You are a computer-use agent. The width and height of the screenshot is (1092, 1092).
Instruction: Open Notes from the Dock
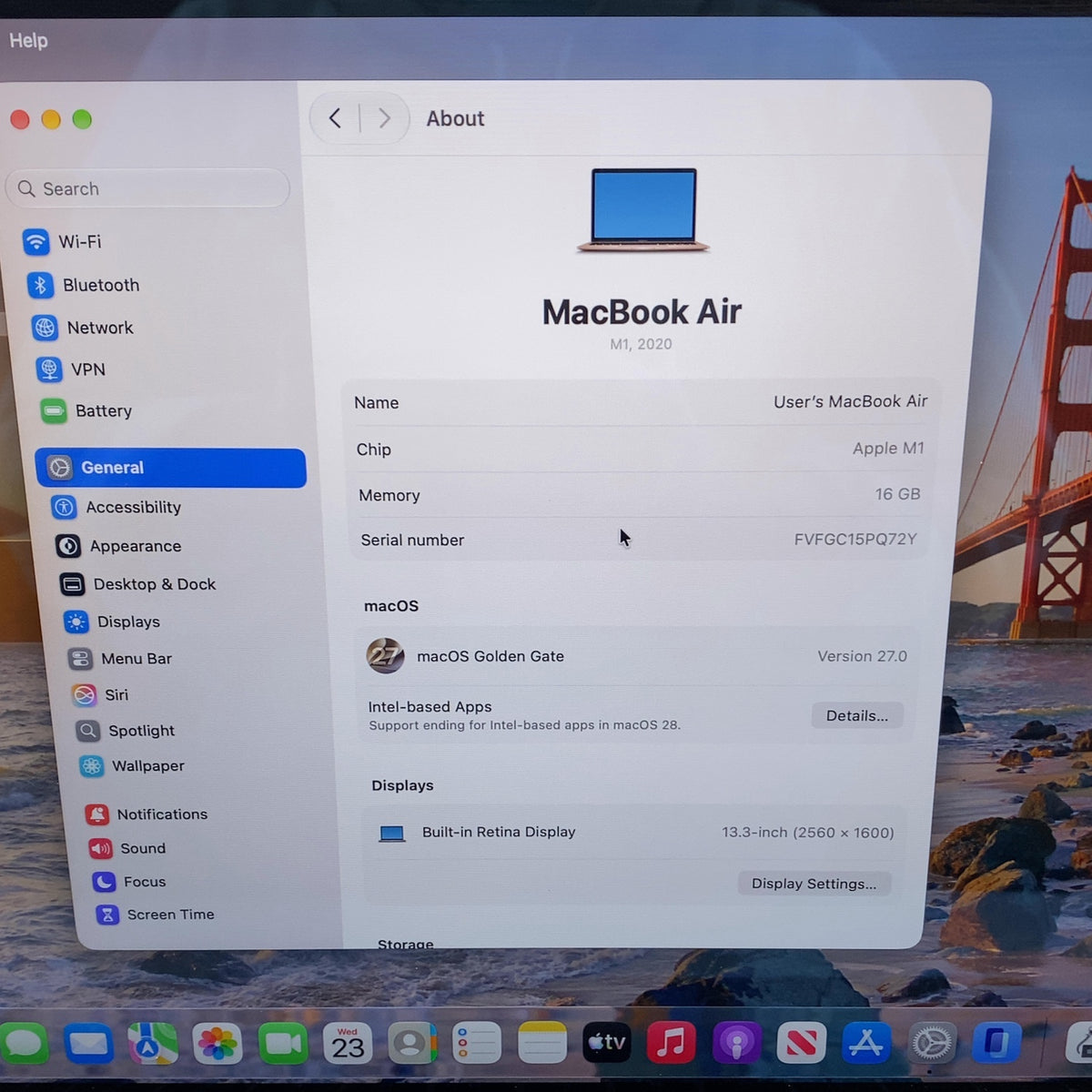pyautogui.click(x=542, y=1044)
